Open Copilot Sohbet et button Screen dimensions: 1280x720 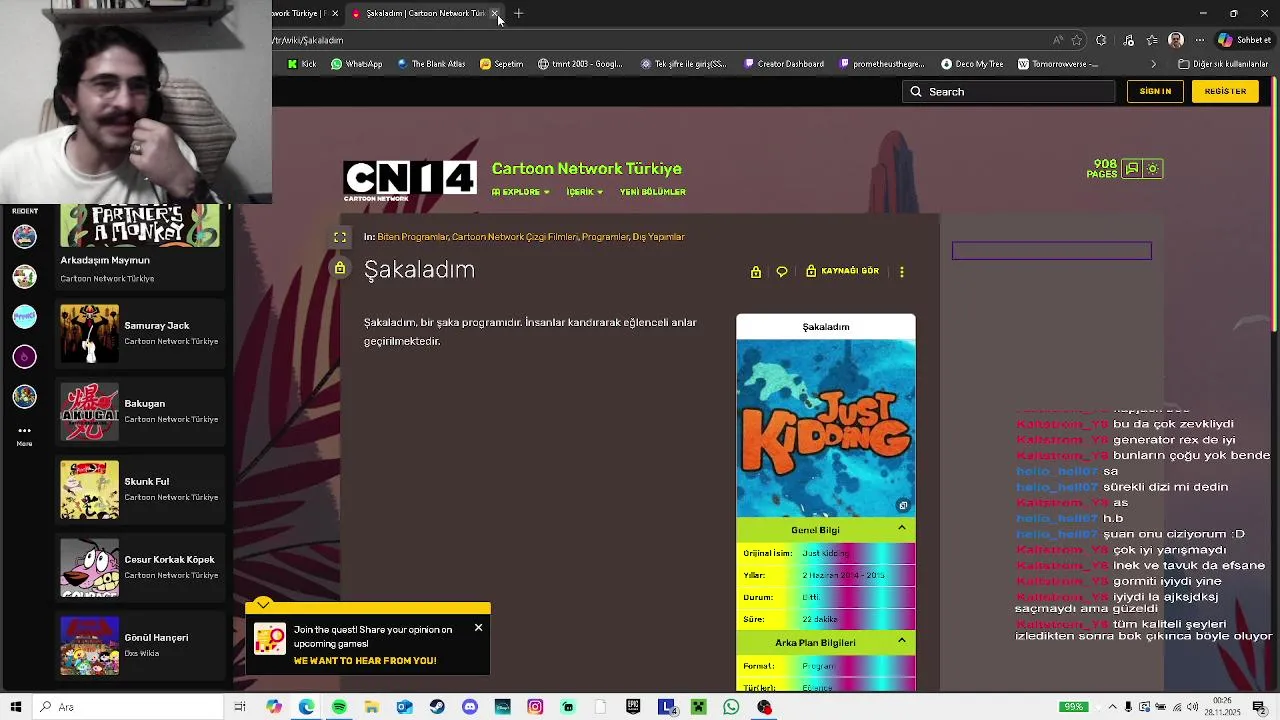pos(1245,40)
